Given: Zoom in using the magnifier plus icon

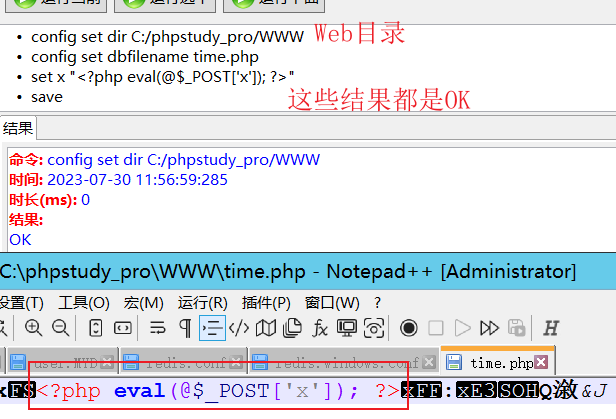Looking at the screenshot, I should (33, 328).
